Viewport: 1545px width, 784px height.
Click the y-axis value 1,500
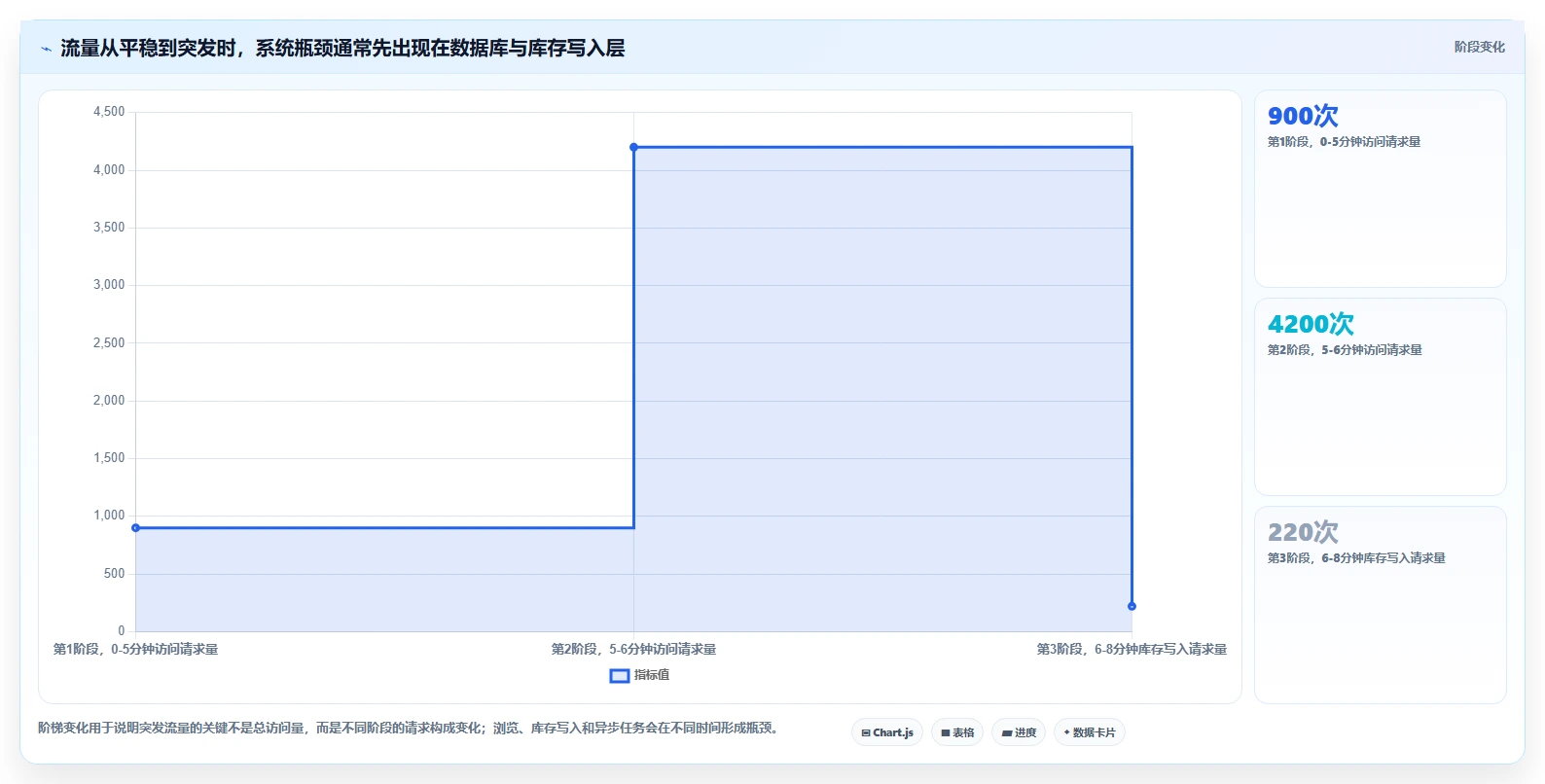[x=109, y=458]
